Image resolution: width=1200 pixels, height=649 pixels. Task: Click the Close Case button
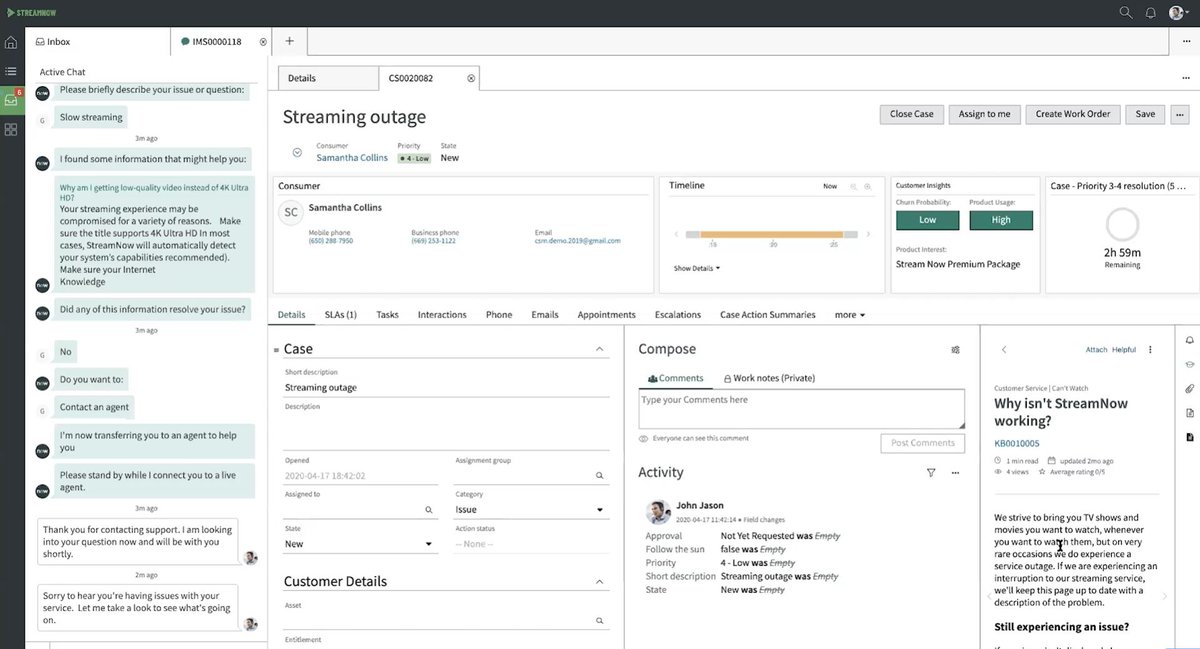(911, 114)
